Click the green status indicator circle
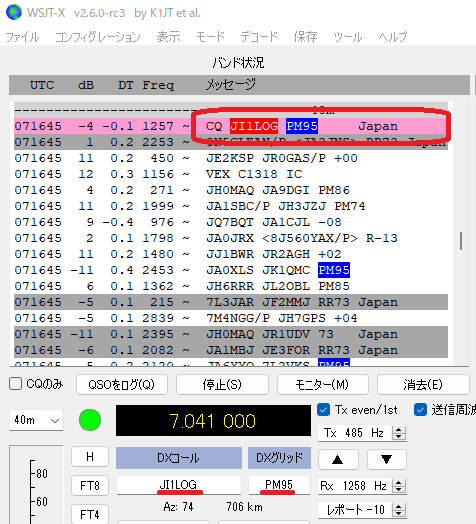The image size is (476, 524). click(x=90, y=420)
